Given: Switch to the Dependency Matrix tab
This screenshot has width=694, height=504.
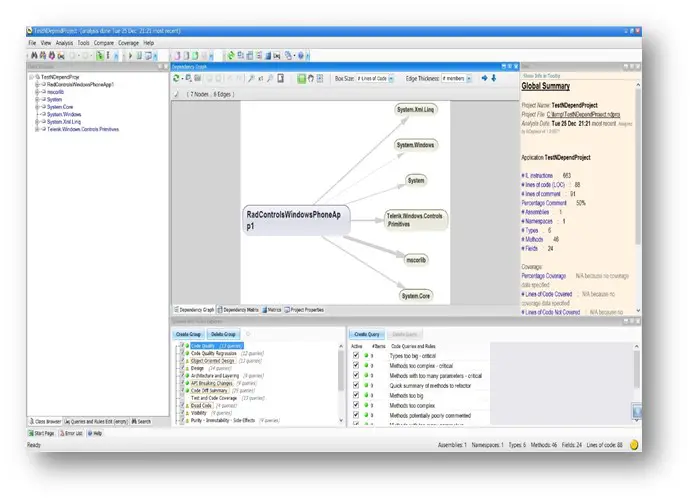Looking at the screenshot, I should [238, 310].
